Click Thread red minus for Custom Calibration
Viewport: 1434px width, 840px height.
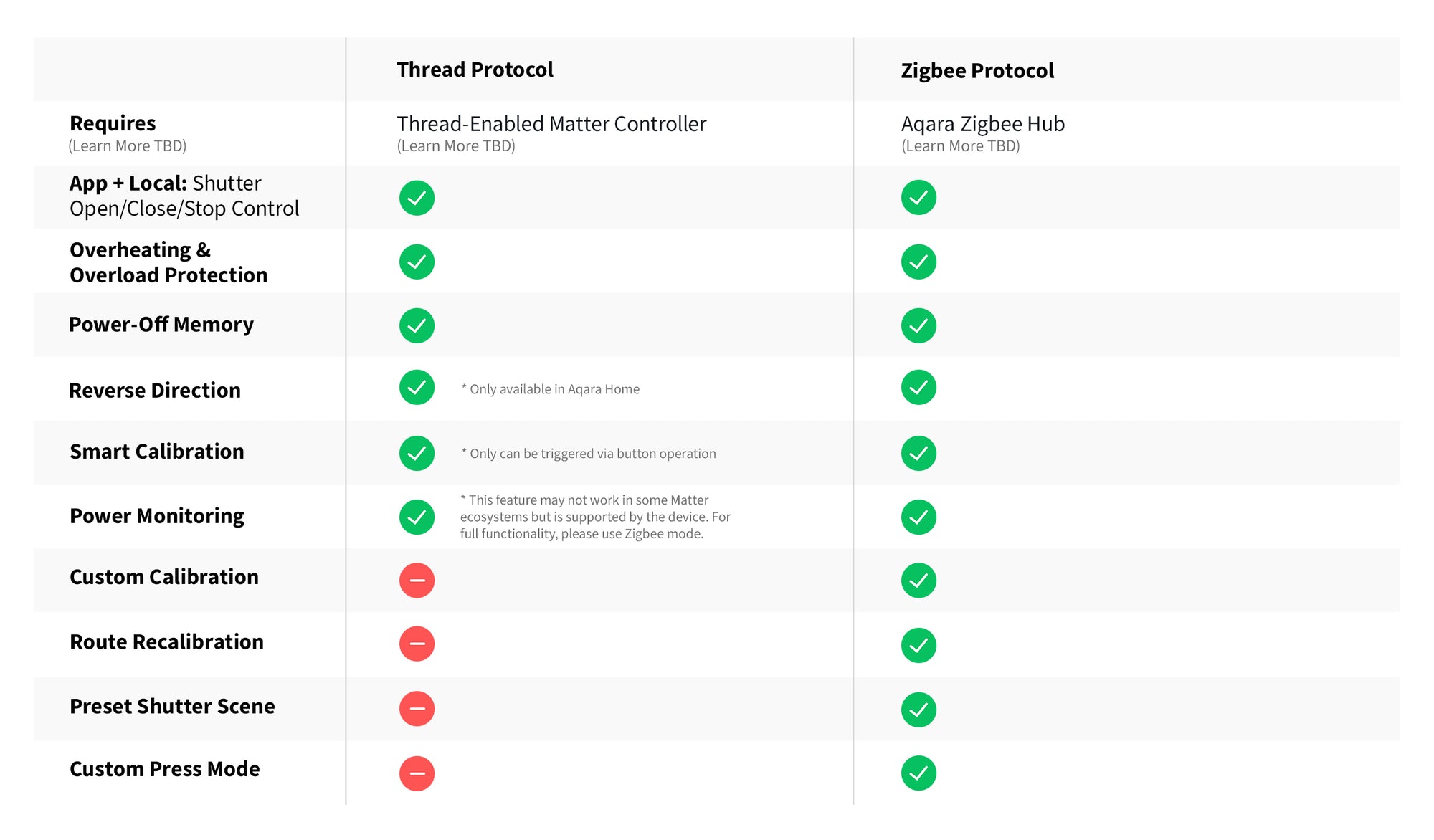point(417,580)
